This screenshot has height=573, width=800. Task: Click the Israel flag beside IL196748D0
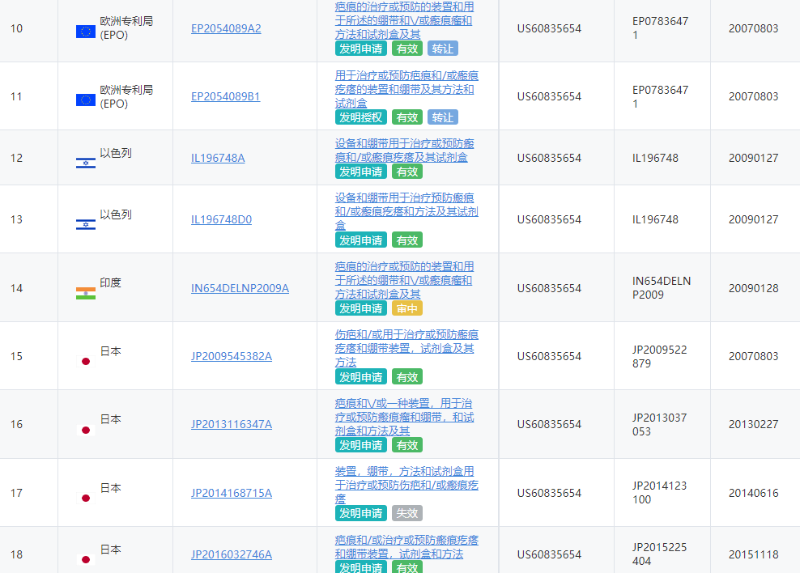(85, 223)
